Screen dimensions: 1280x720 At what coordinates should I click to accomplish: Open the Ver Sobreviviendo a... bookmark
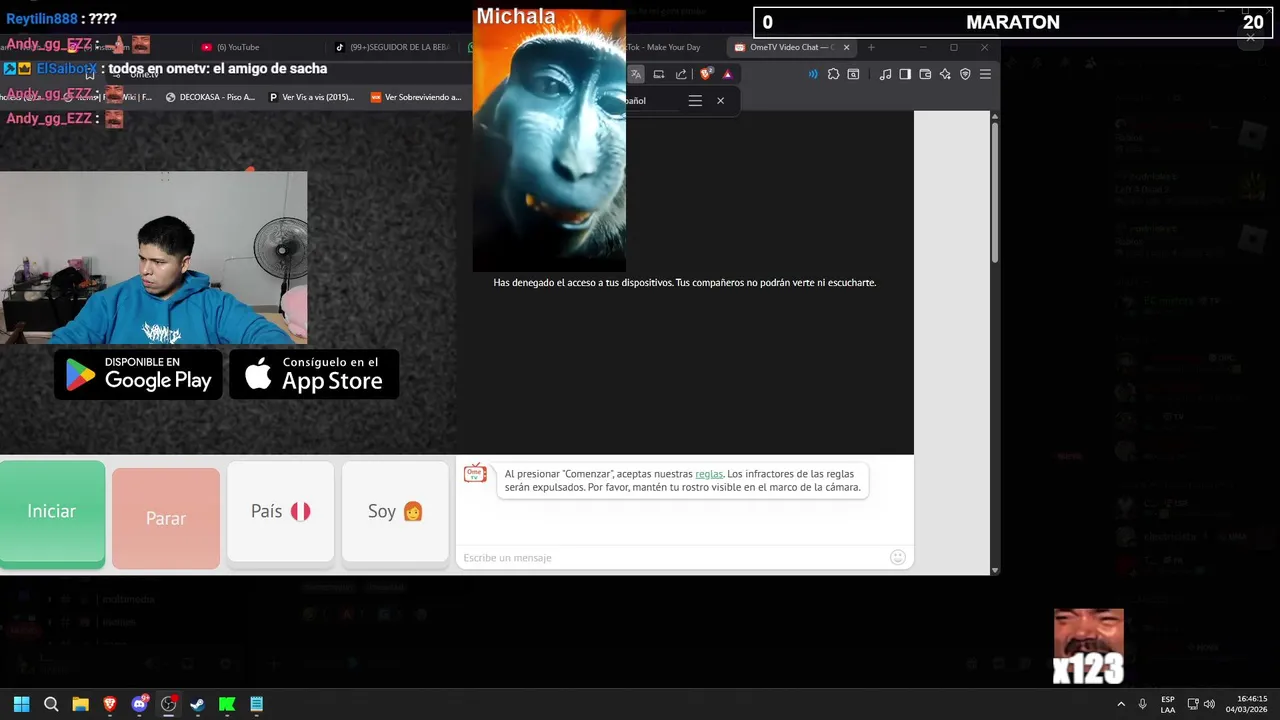[416, 97]
